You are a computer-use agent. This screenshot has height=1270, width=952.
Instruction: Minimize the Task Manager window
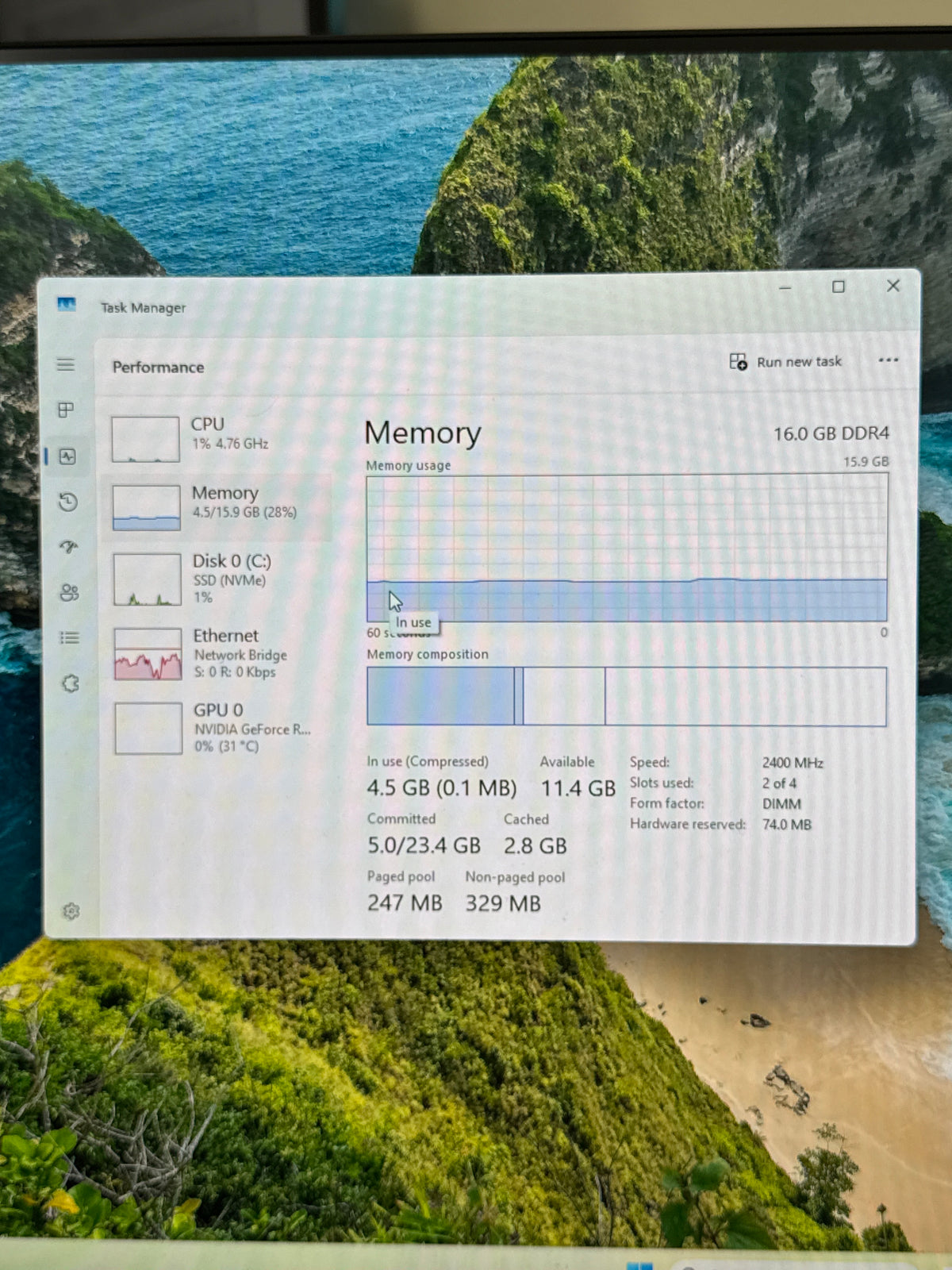pos(785,287)
